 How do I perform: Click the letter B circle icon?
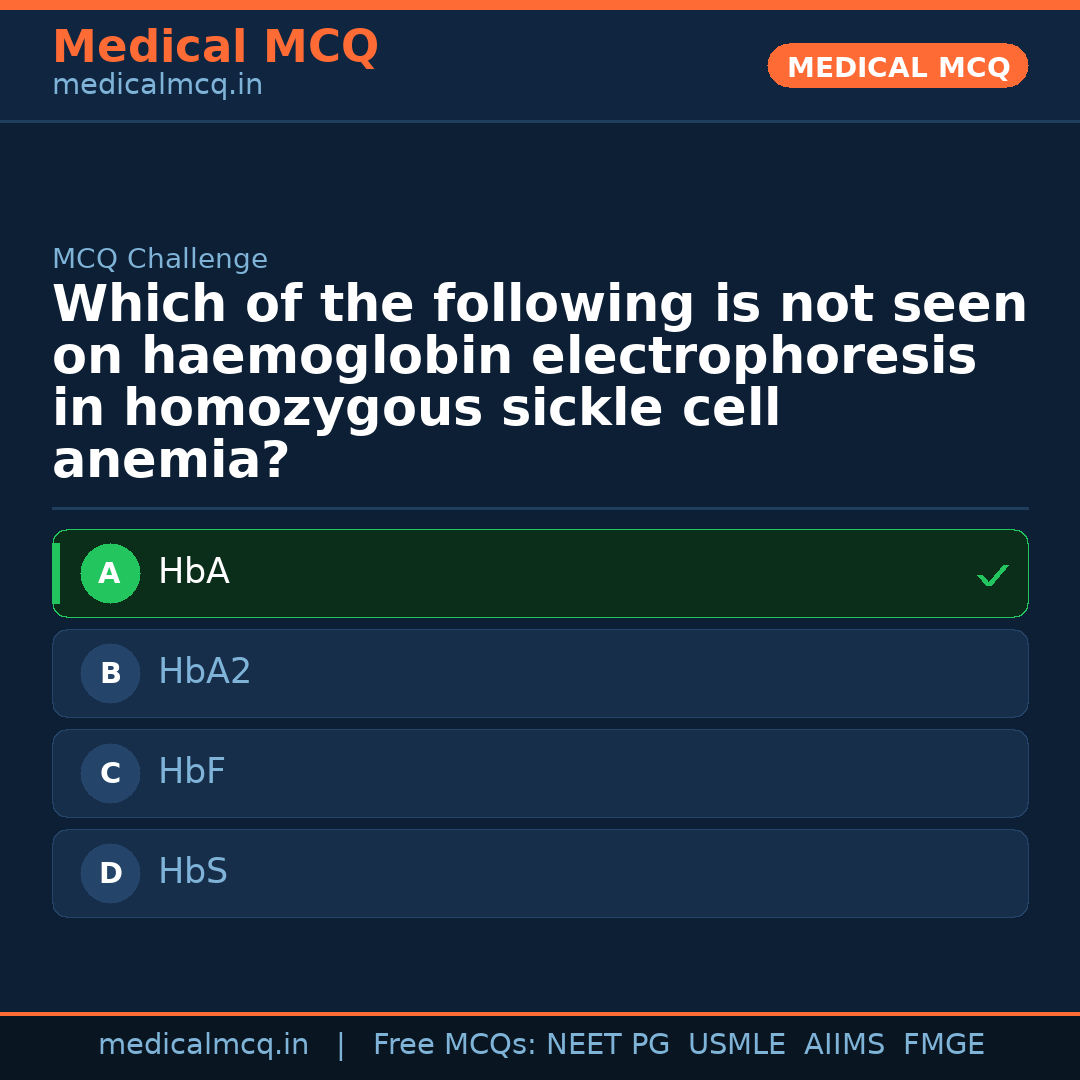110,674
